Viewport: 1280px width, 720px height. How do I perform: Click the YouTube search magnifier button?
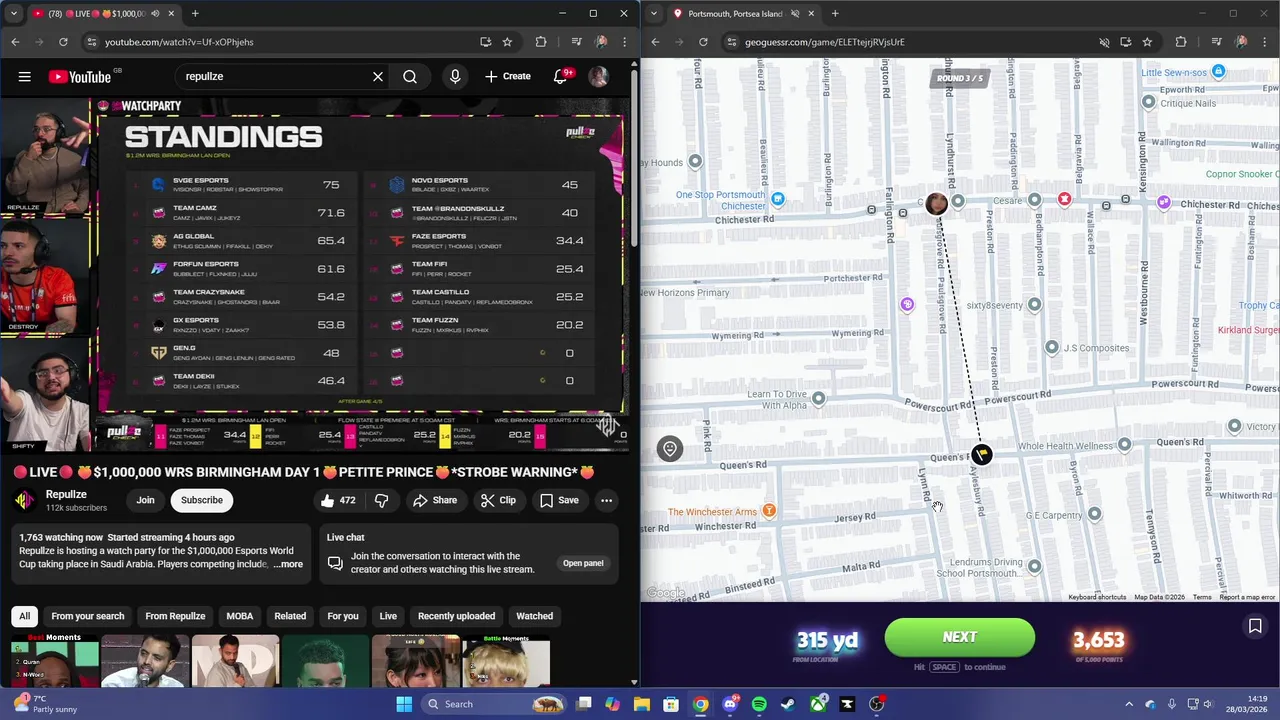[410, 77]
